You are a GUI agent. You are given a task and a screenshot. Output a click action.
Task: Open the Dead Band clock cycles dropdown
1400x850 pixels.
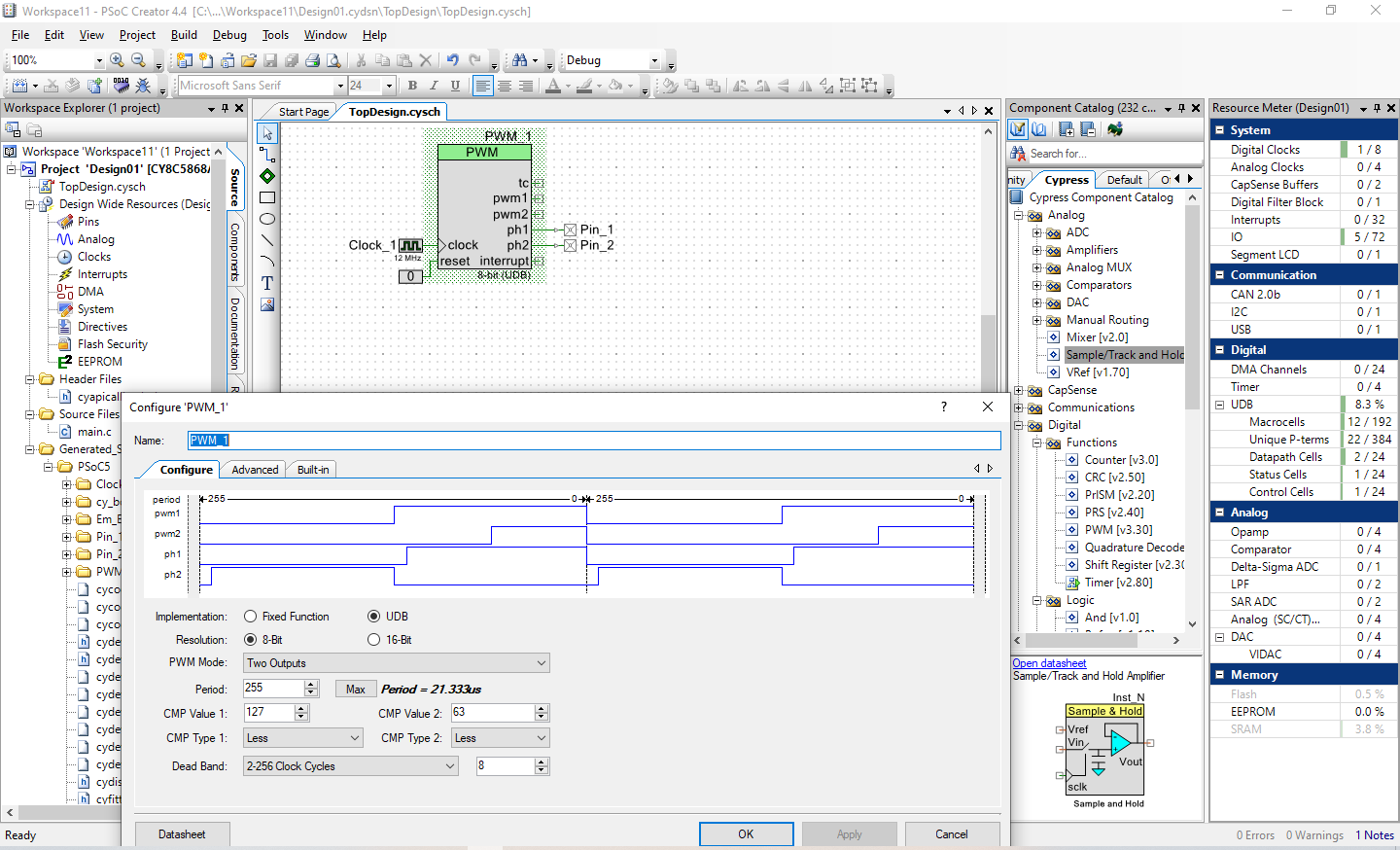tap(350, 766)
